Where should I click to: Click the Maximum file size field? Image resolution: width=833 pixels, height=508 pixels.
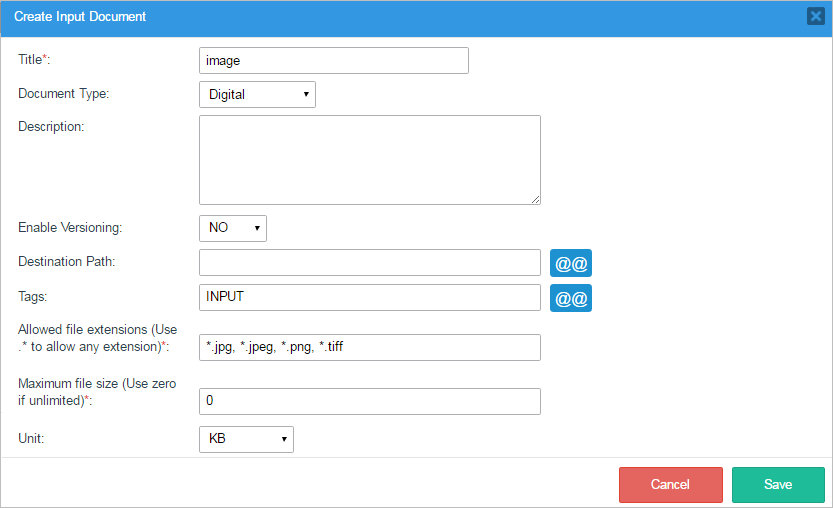369,401
